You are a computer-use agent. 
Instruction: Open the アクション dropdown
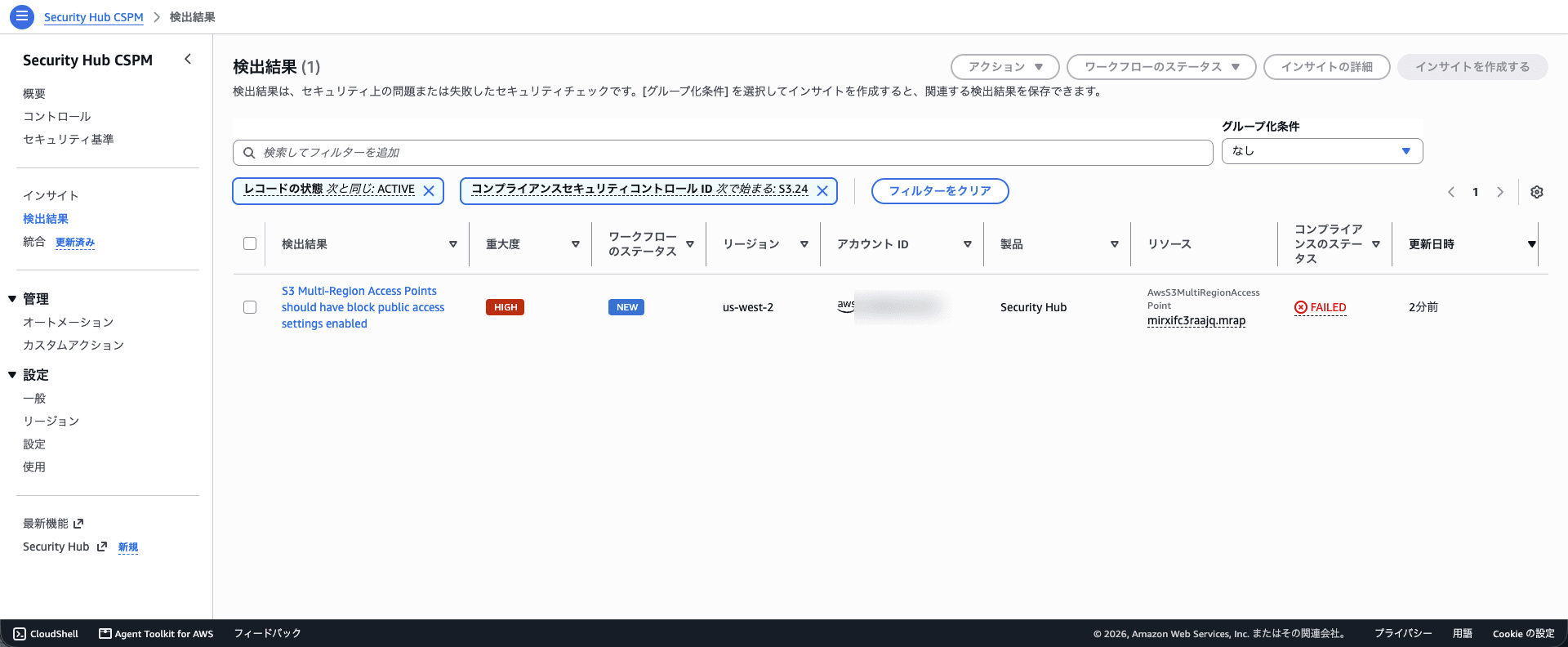coord(1005,67)
